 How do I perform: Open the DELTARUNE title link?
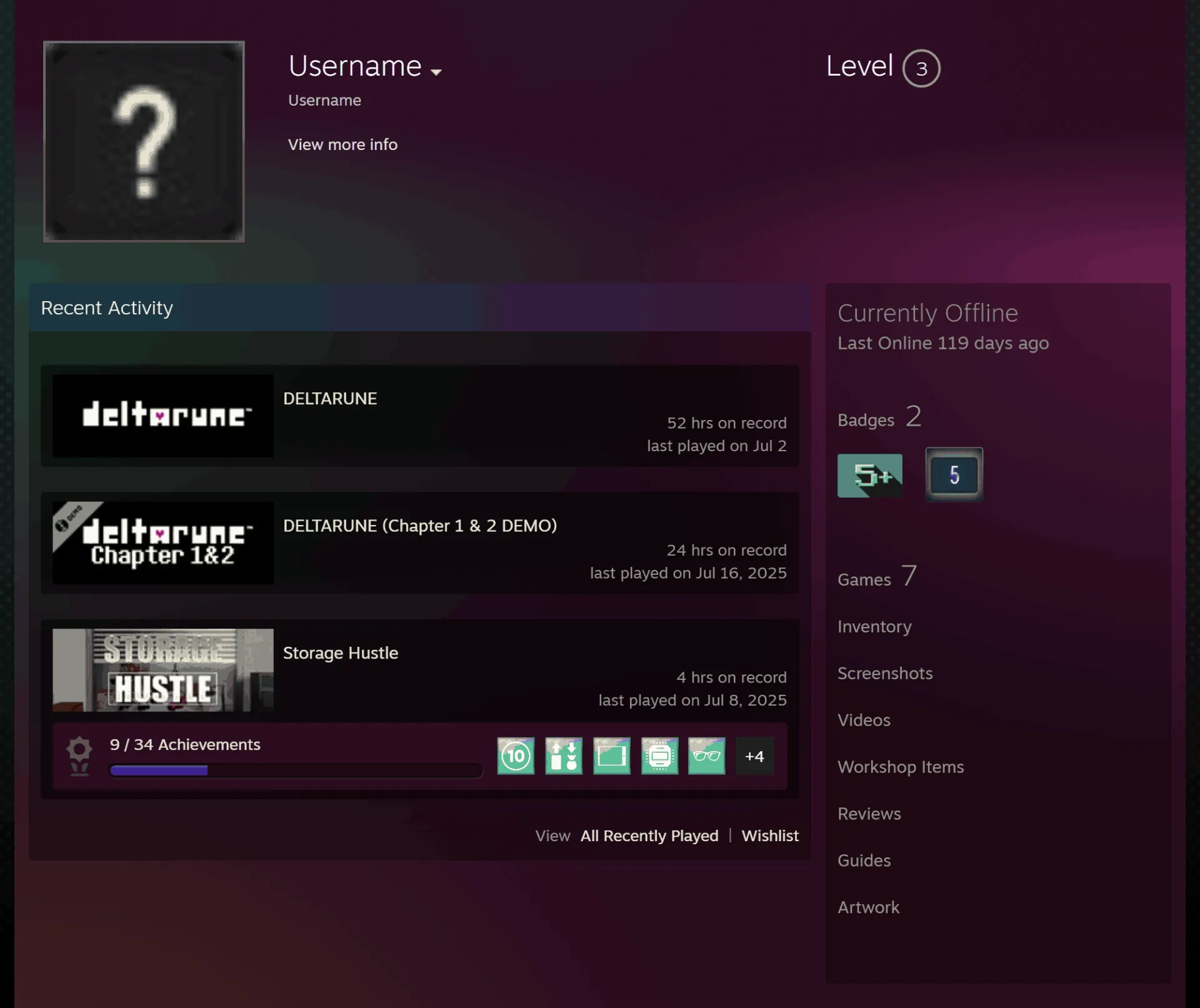pos(330,399)
